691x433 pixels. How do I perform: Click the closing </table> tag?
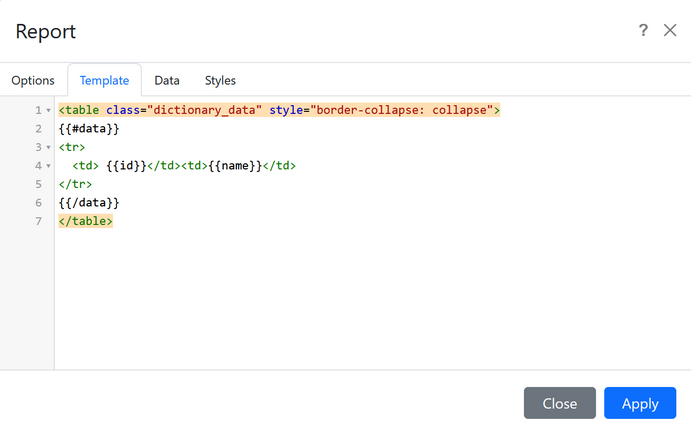[x=86, y=222]
